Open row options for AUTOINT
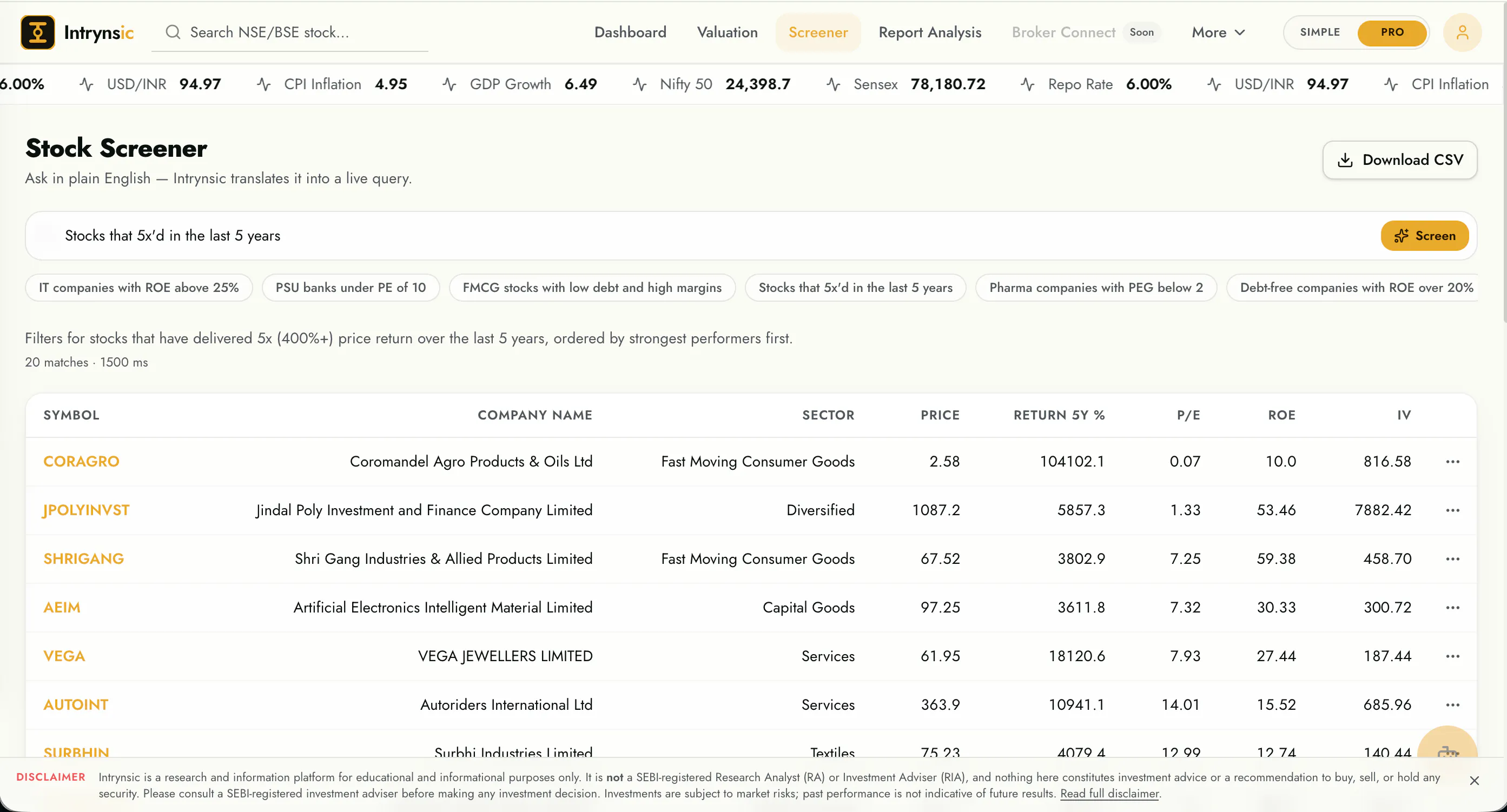Image resolution: width=1507 pixels, height=812 pixels. tap(1452, 705)
